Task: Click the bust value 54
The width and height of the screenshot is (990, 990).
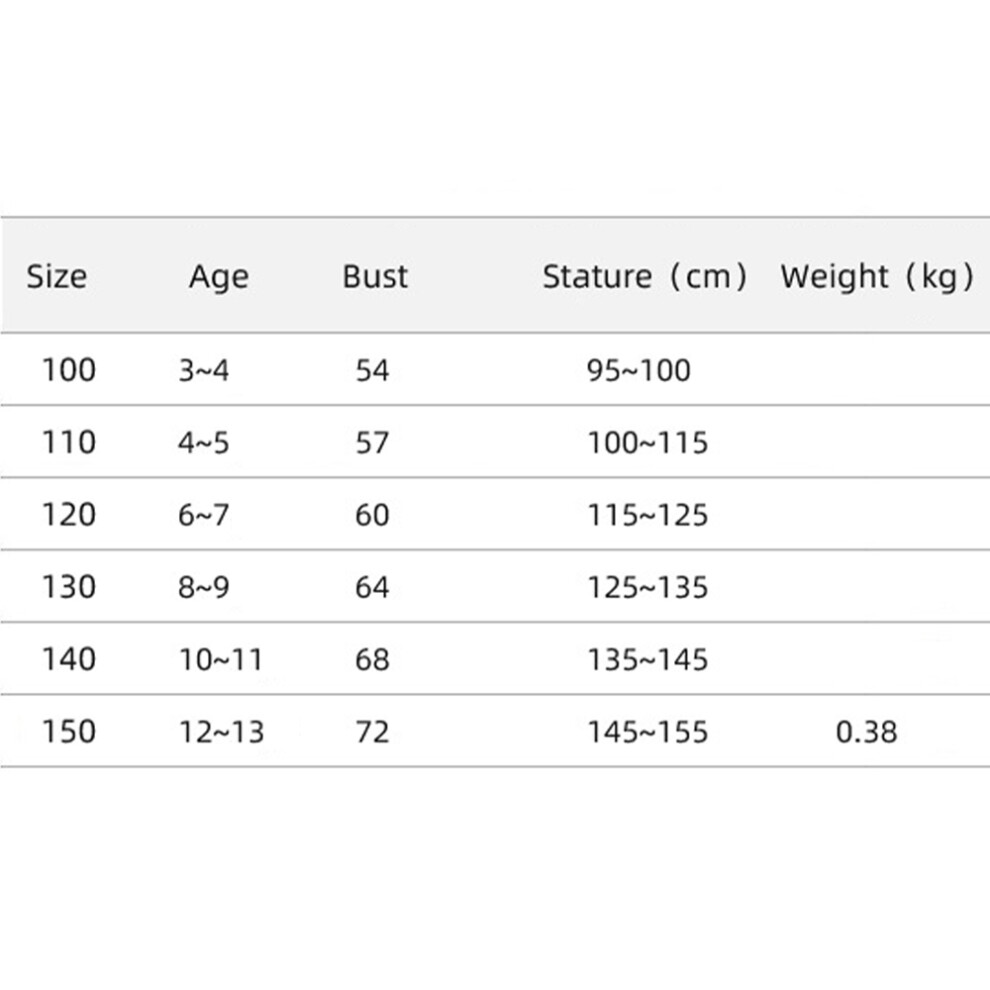Action: point(373,371)
